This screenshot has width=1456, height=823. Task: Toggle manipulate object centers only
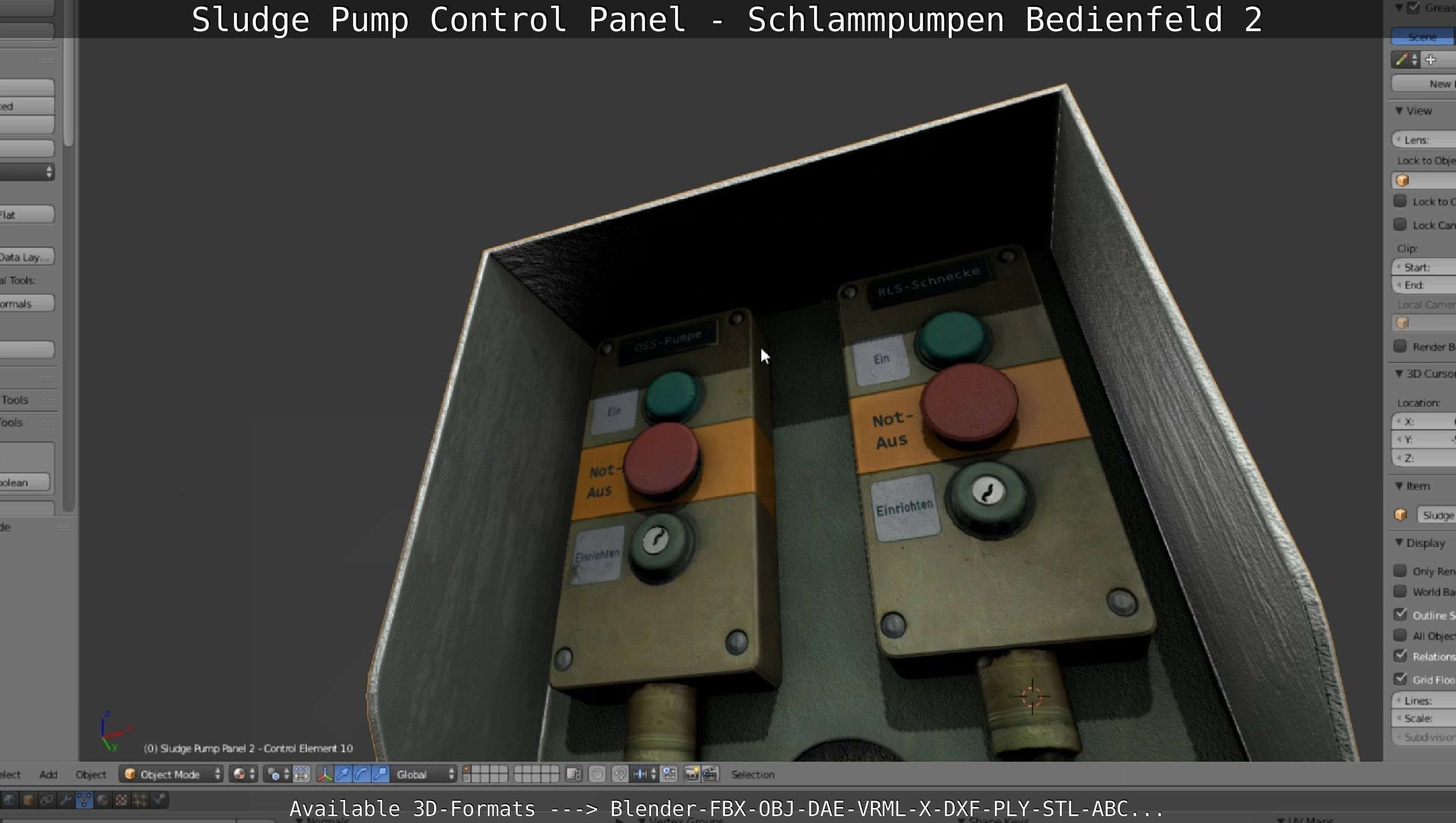pyautogui.click(x=301, y=774)
